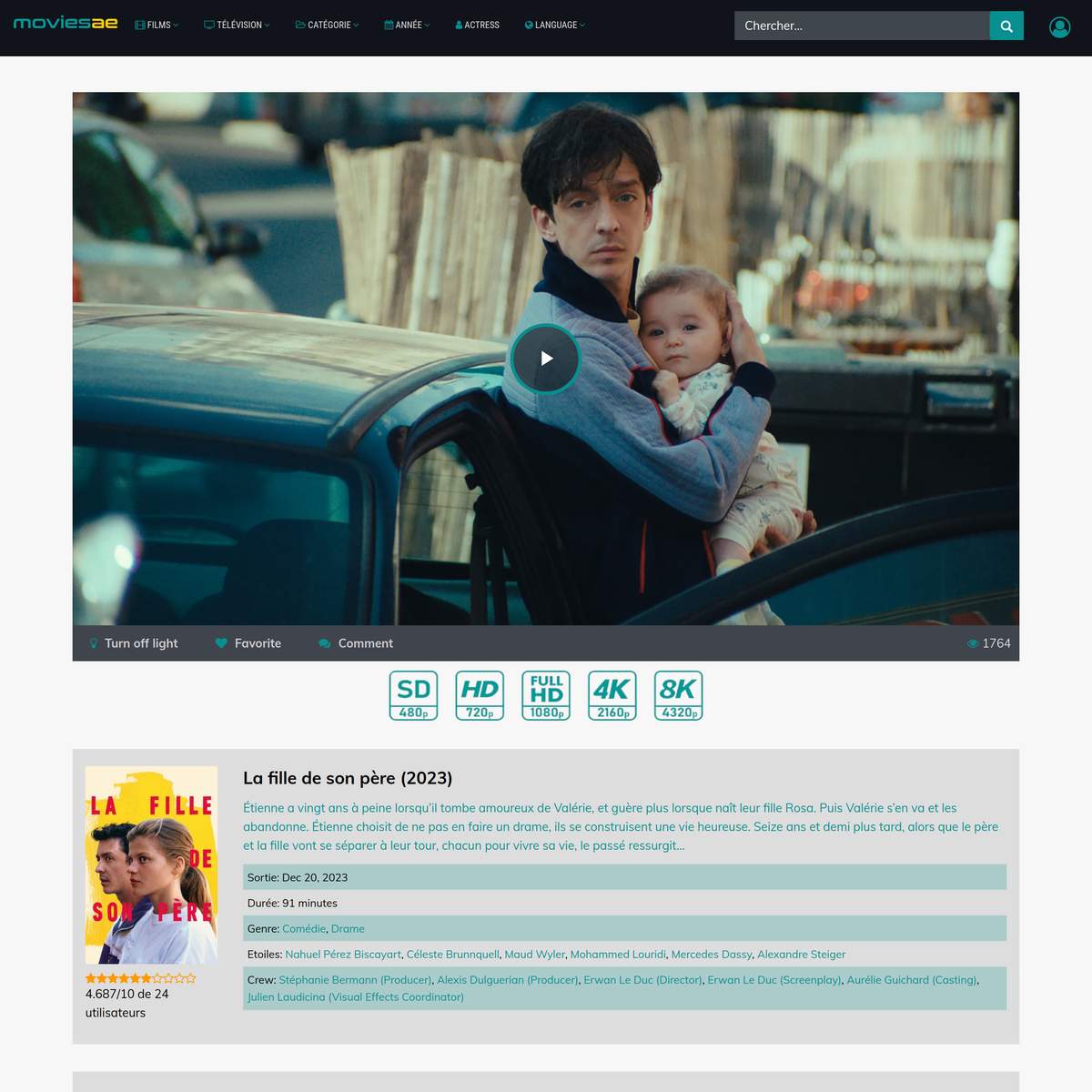Expand the Année dropdown menu
Screen dimensions: 1092x1092
407,25
